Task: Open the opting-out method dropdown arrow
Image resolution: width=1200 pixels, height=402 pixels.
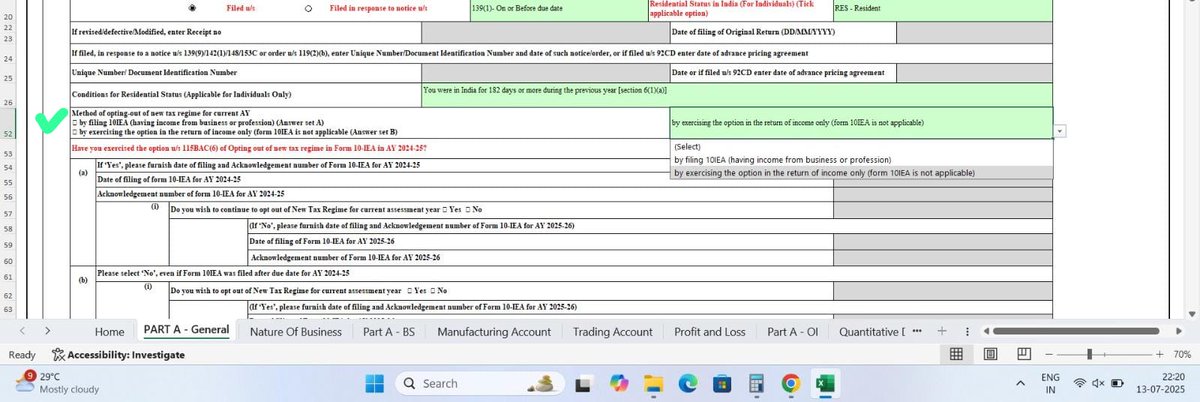Action: 1060,130
